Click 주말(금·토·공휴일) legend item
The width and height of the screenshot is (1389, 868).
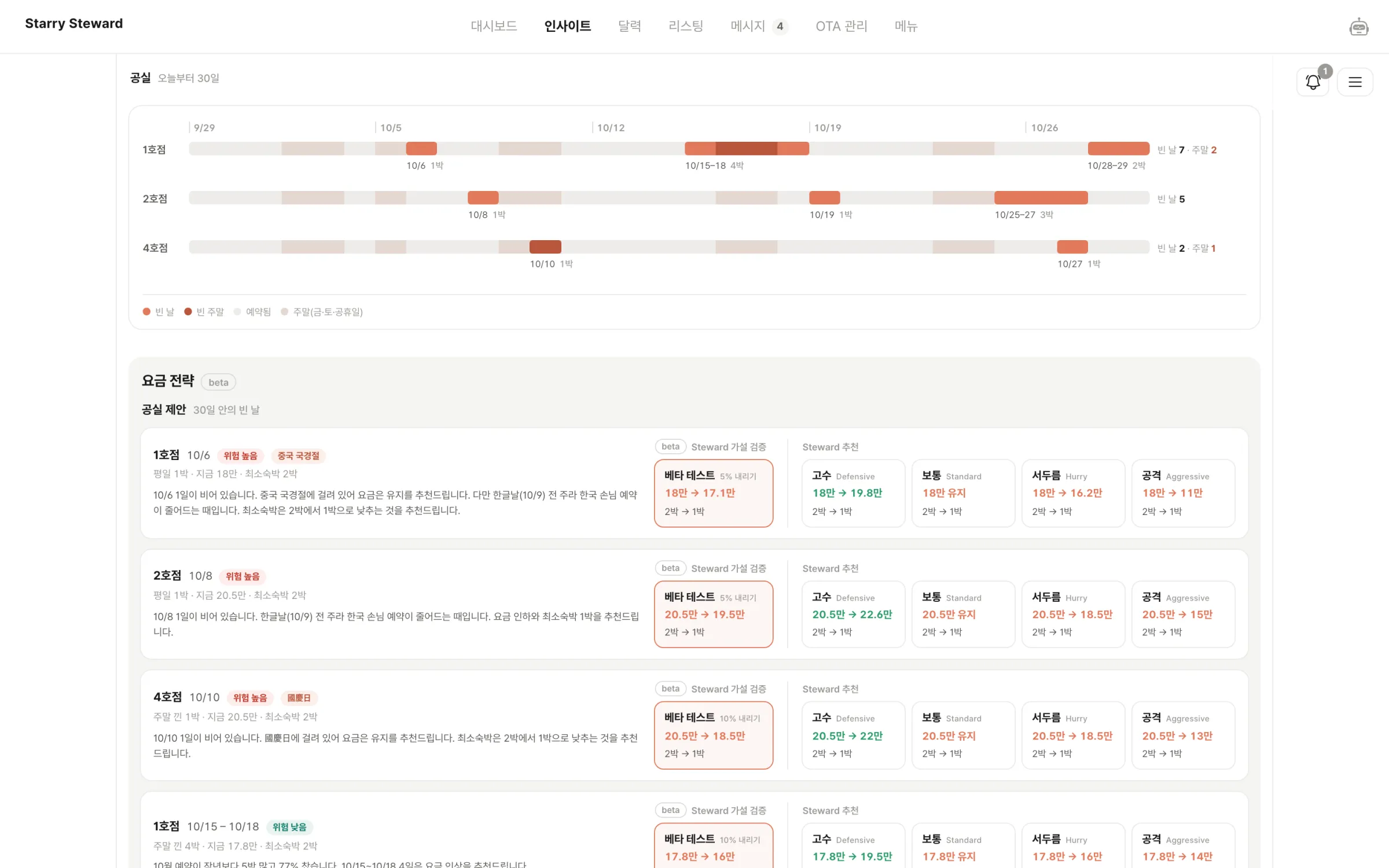click(322, 312)
